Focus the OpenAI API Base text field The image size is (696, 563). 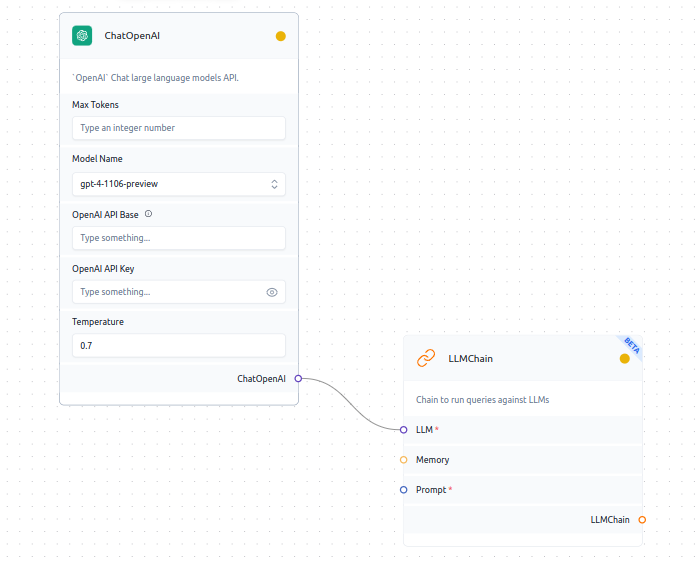coord(178,238)
